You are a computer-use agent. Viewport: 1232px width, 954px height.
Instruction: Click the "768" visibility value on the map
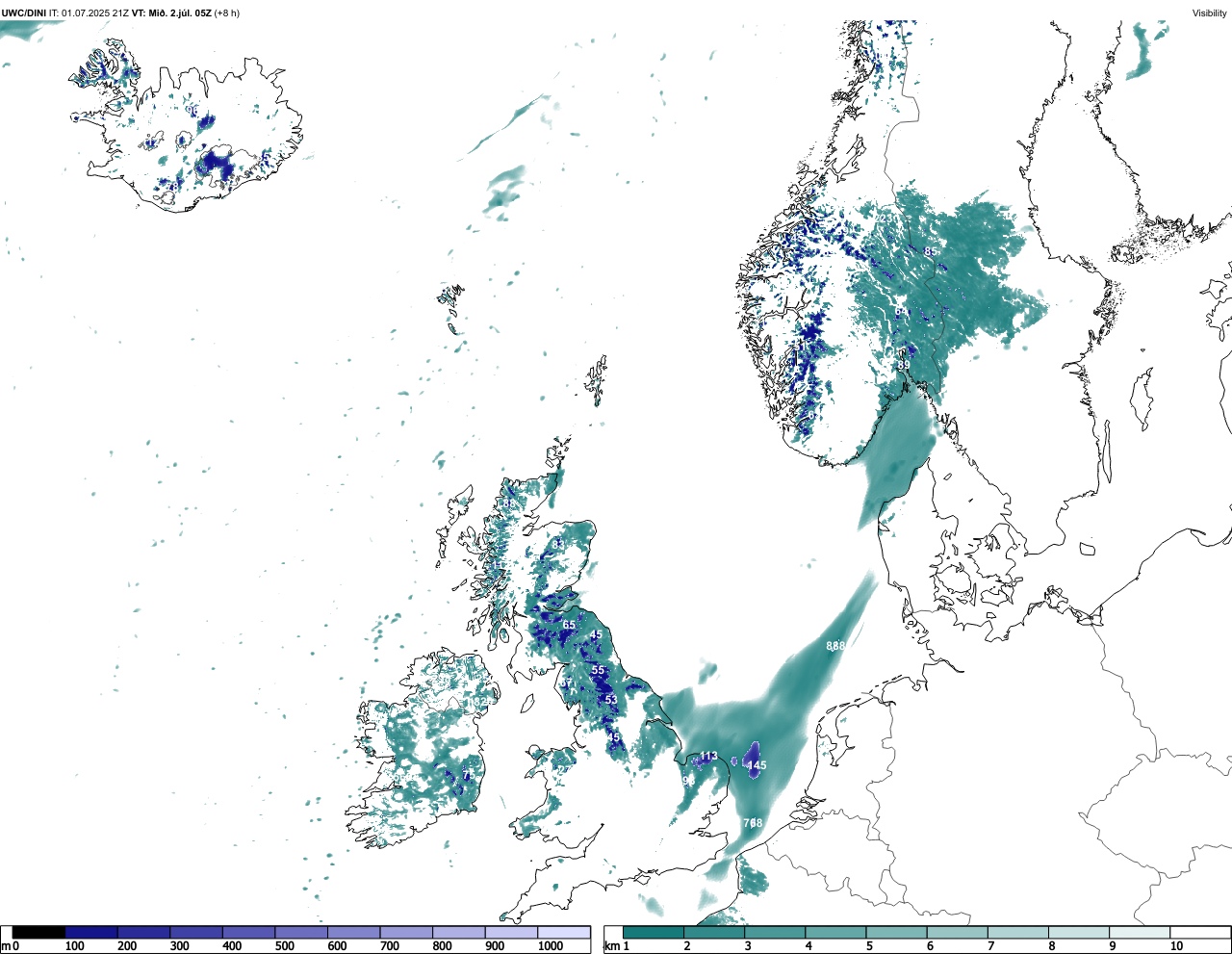pyautogui.click(x=753, y=823)
